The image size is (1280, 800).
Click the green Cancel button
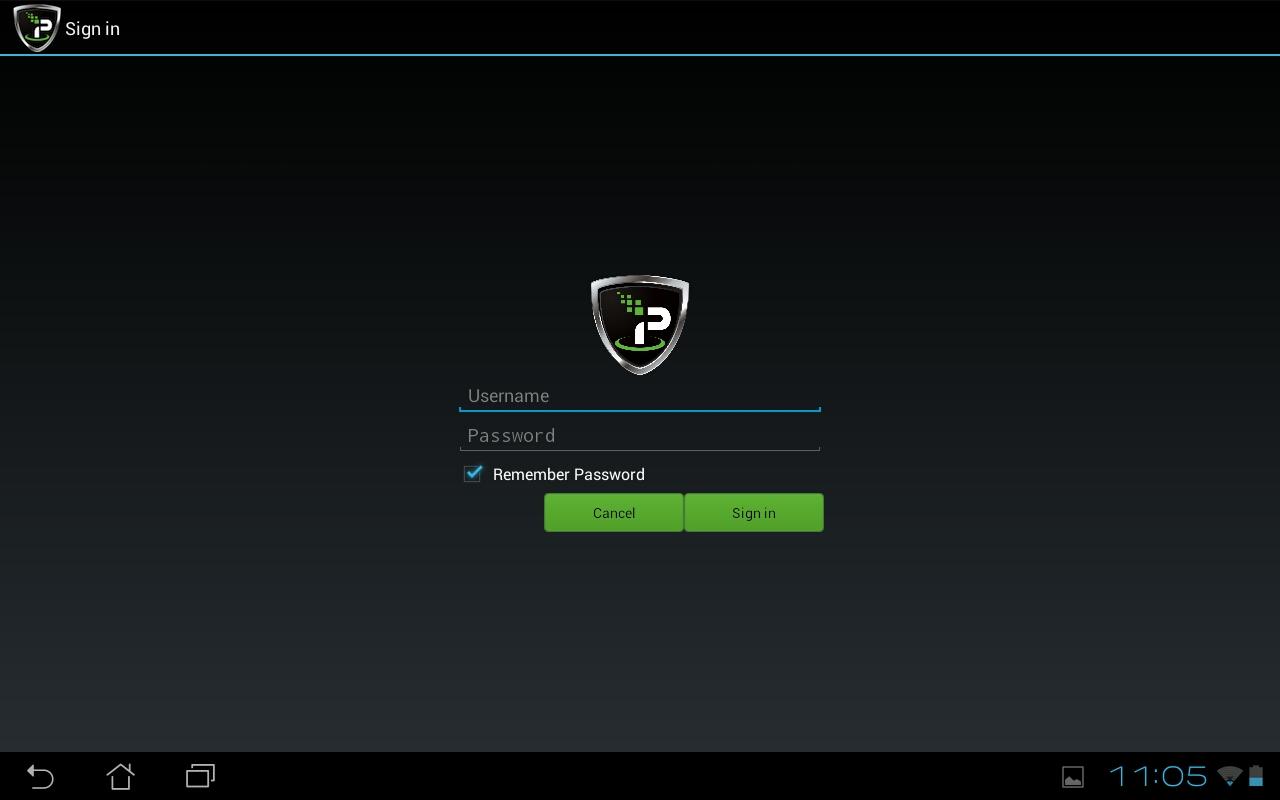tap(614, 513)
